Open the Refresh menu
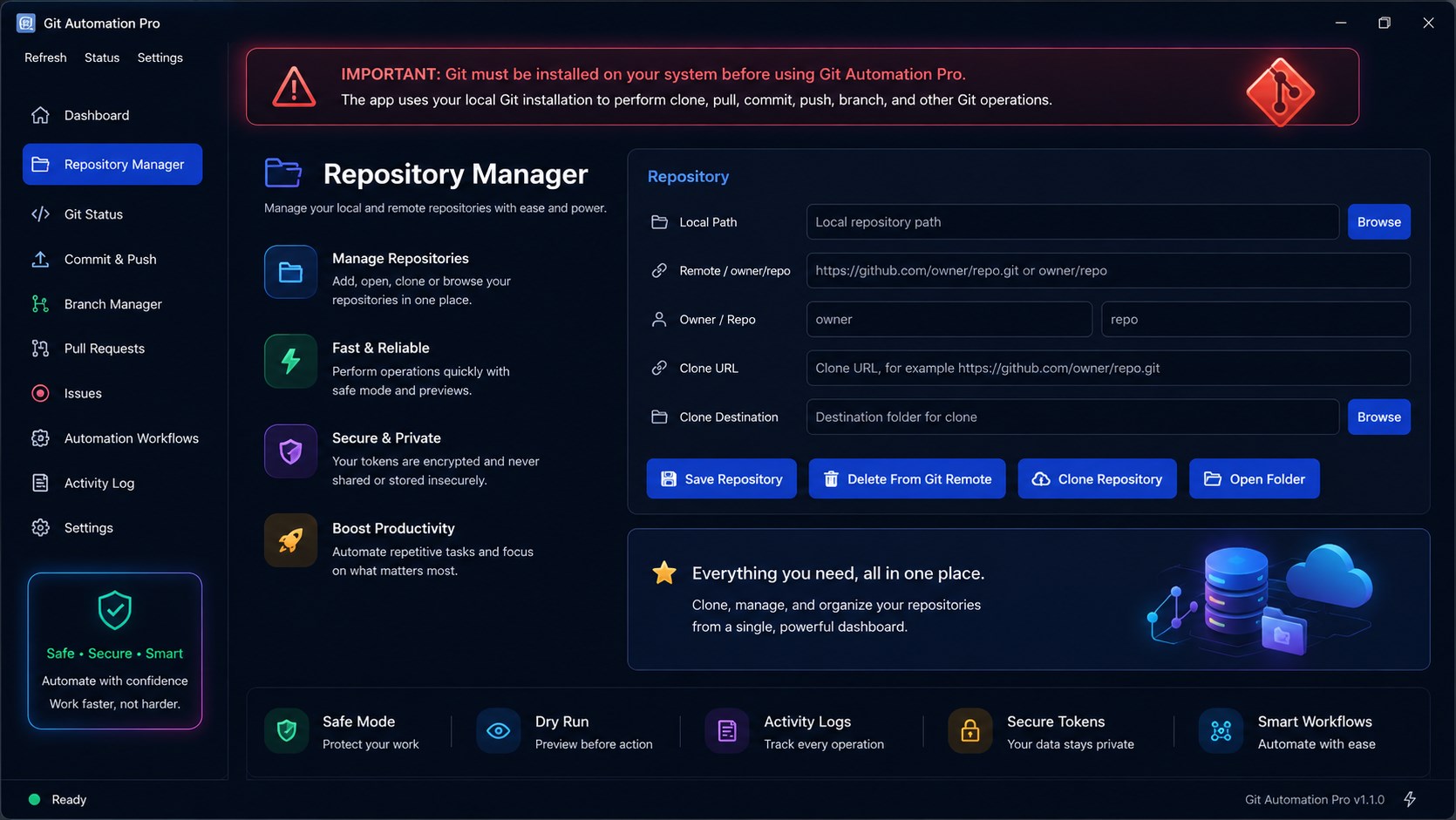 (45, 58)
